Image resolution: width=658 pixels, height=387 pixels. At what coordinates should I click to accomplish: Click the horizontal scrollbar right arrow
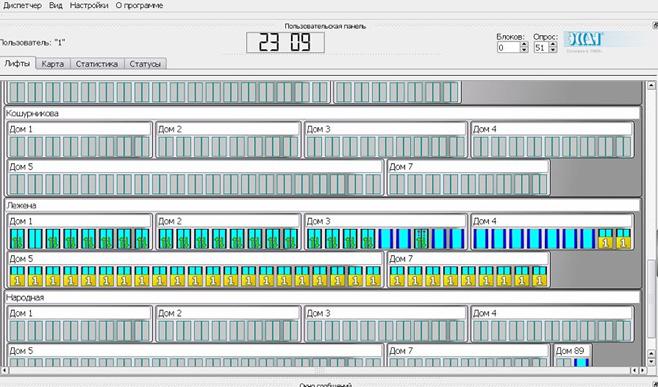643,370
